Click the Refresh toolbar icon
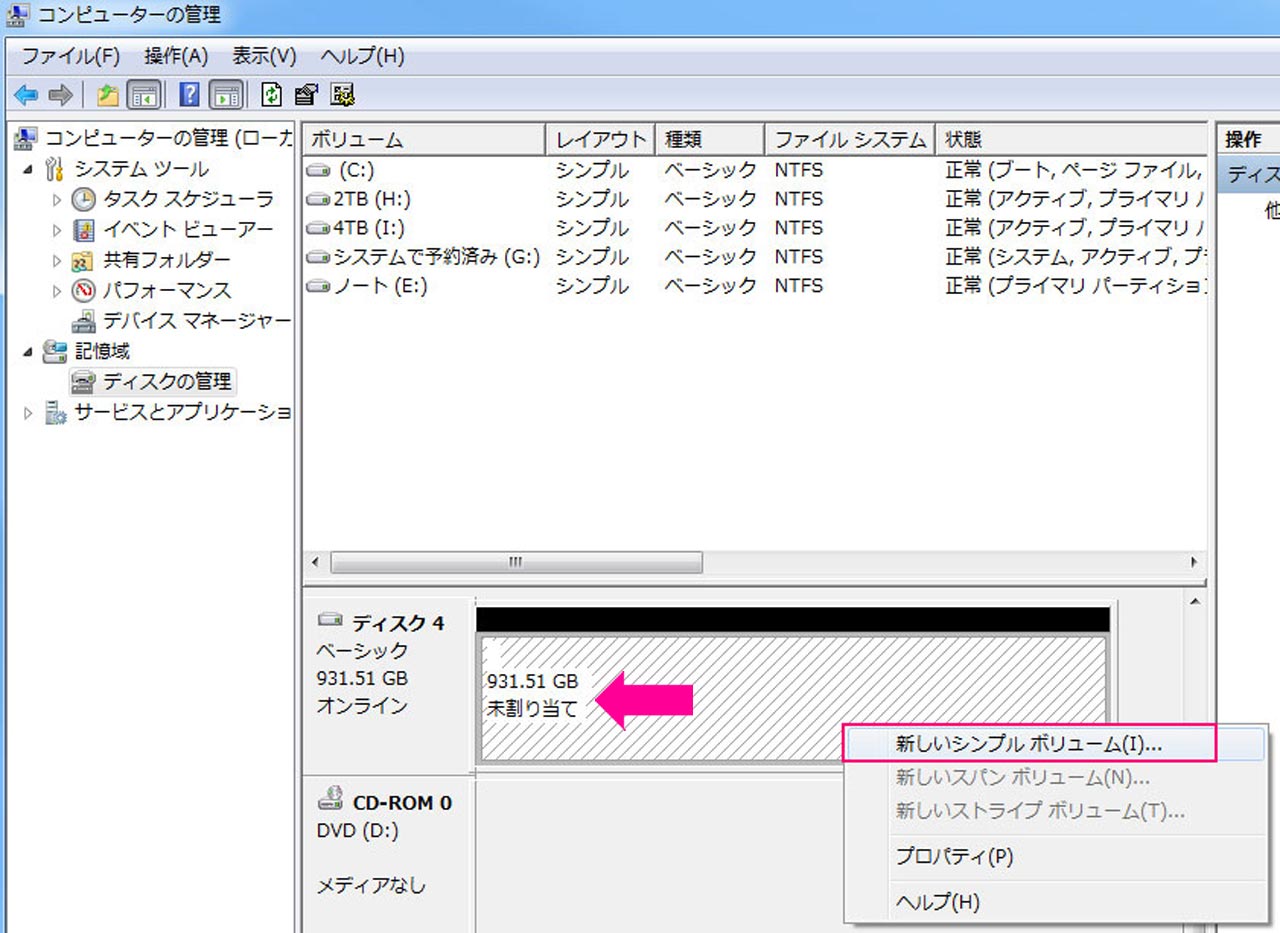The width and height of the screenshot is (1280, 933). coord(272,95)
